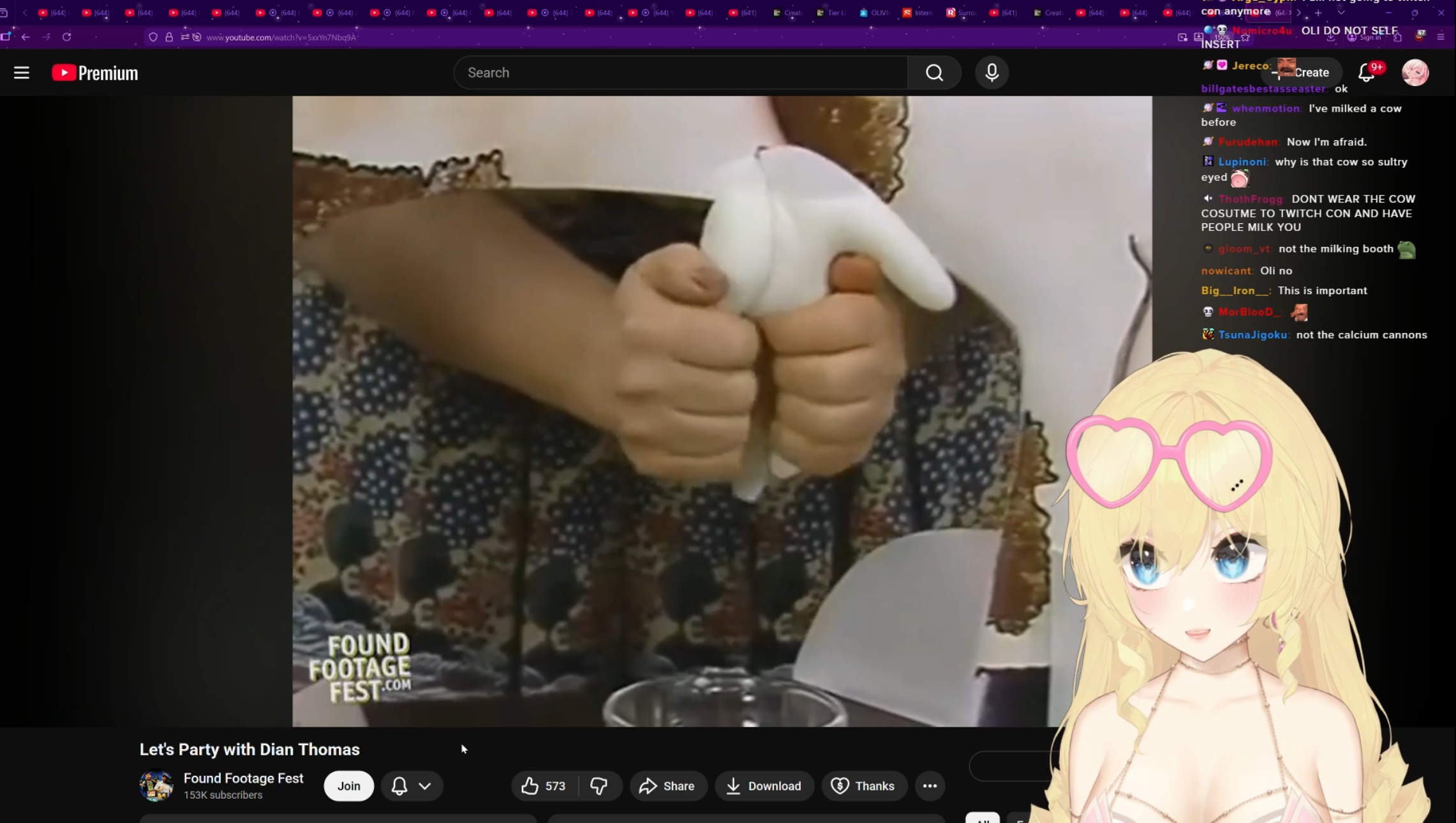Viewport: 1456px width, 823px height.
Task: Open the notifications bell with 9+ badge
Action: (x=1366, y=73)
